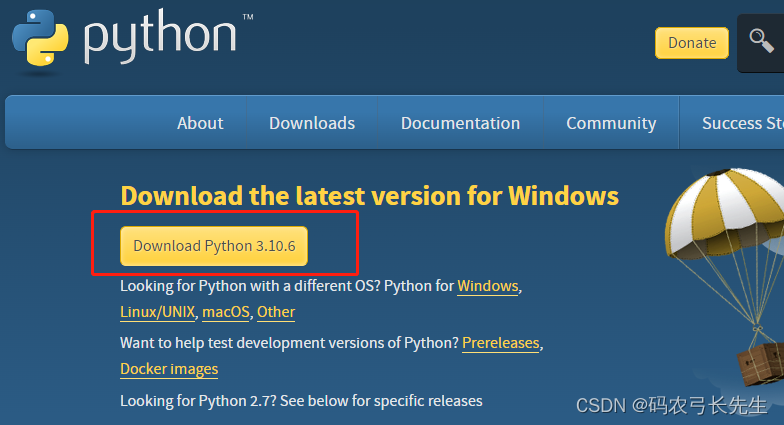
Task: Follow the Windows link
Action: [x=488, y=286]
